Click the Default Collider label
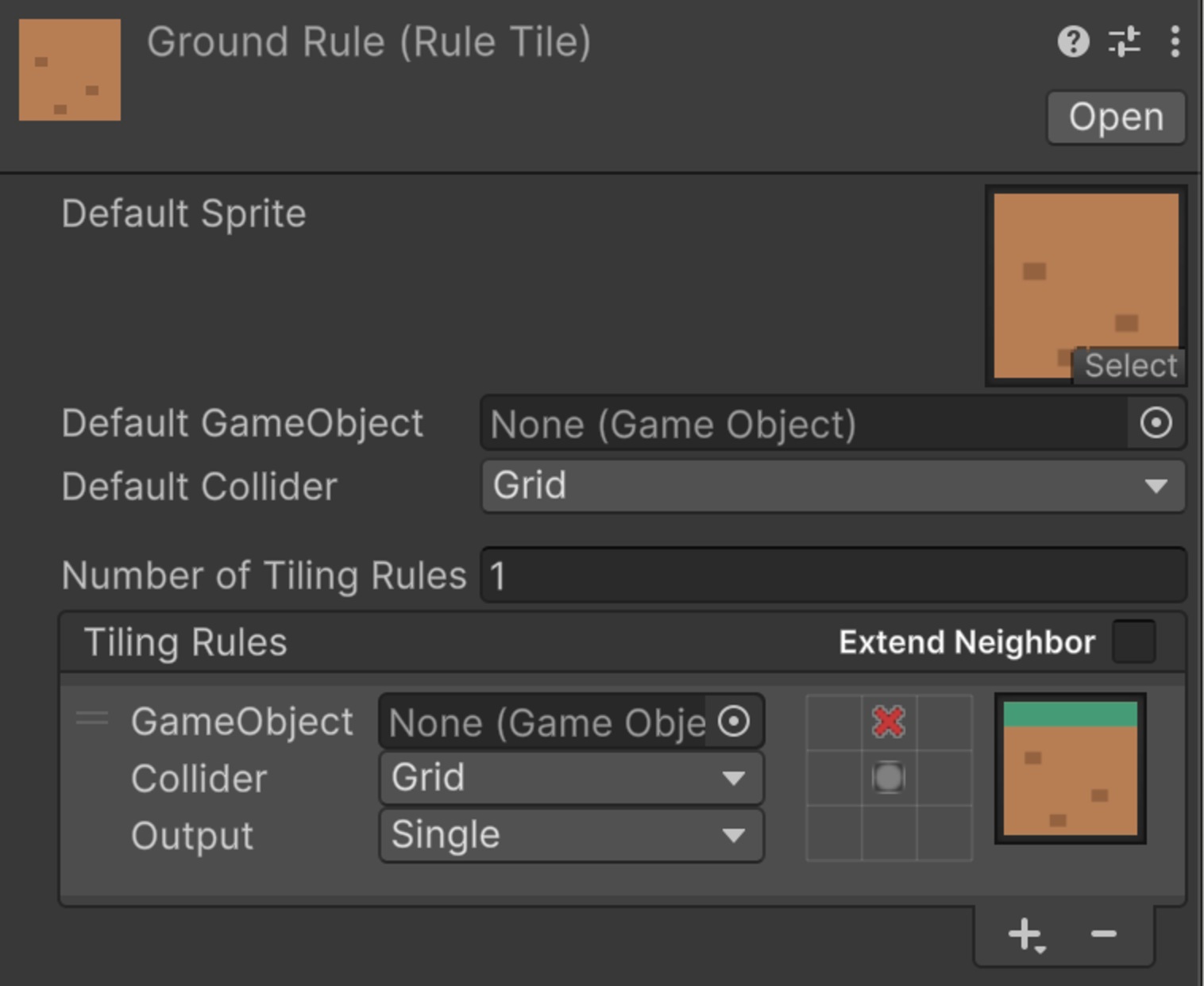This screenshot has width=1204, height=986. coord(199,487)
